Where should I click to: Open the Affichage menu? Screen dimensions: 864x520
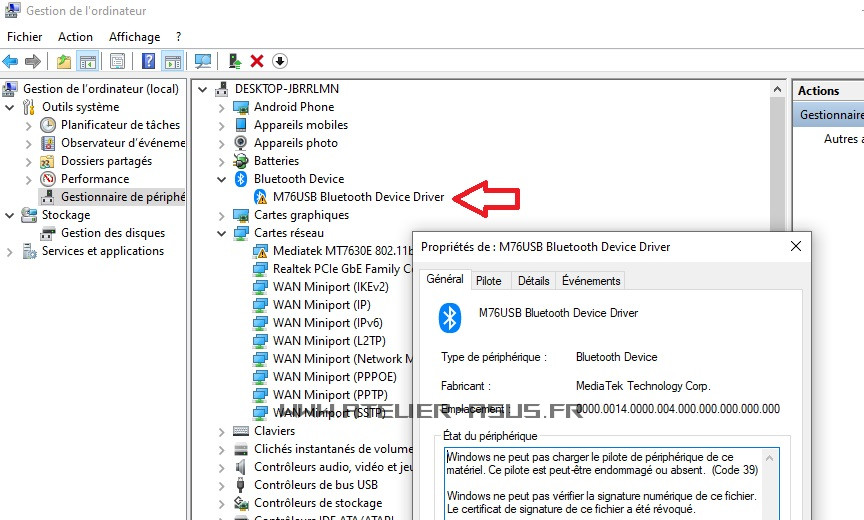point(134,37)
